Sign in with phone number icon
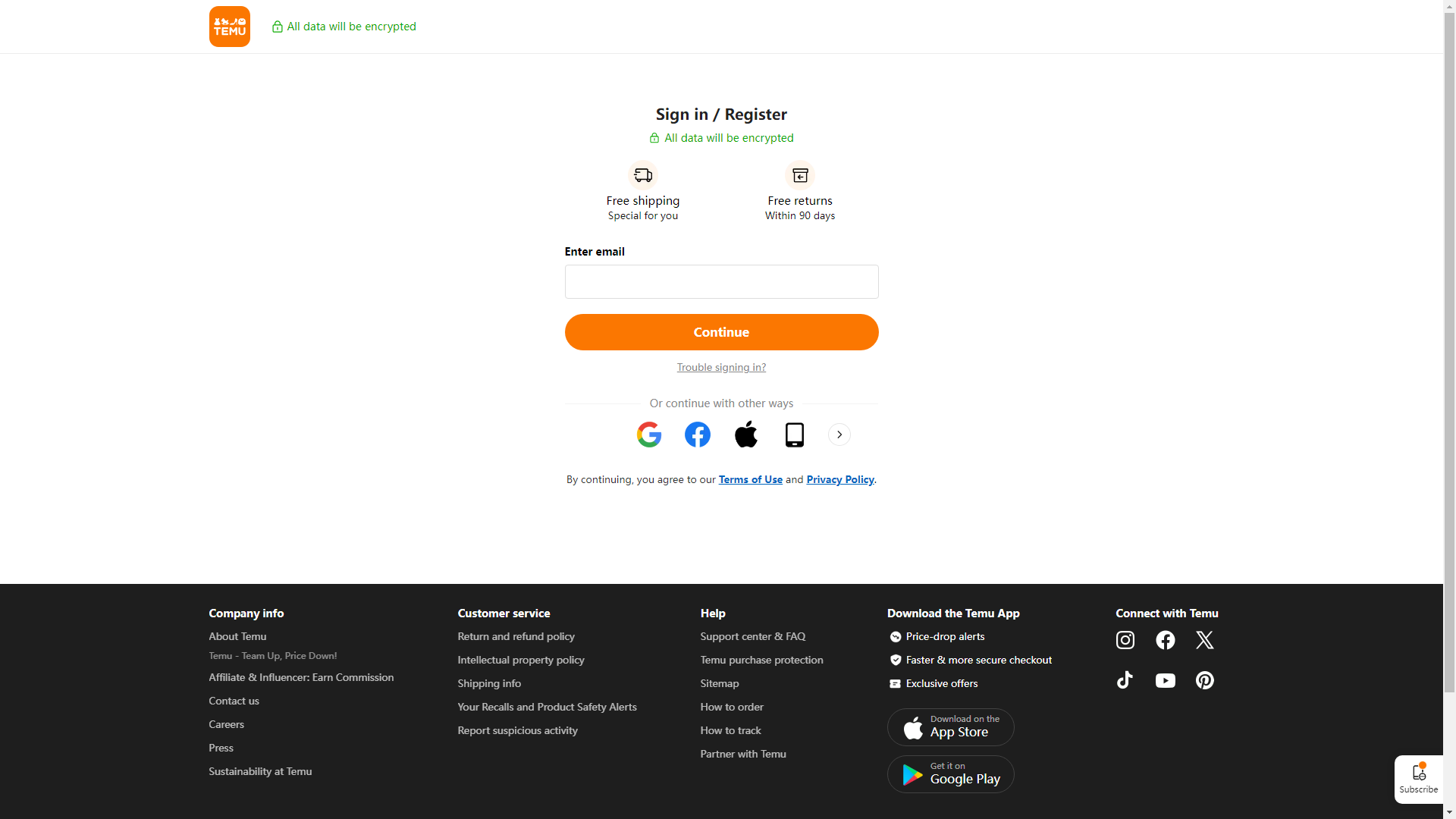Screen dimensions: 1456x819 (794, 435)
